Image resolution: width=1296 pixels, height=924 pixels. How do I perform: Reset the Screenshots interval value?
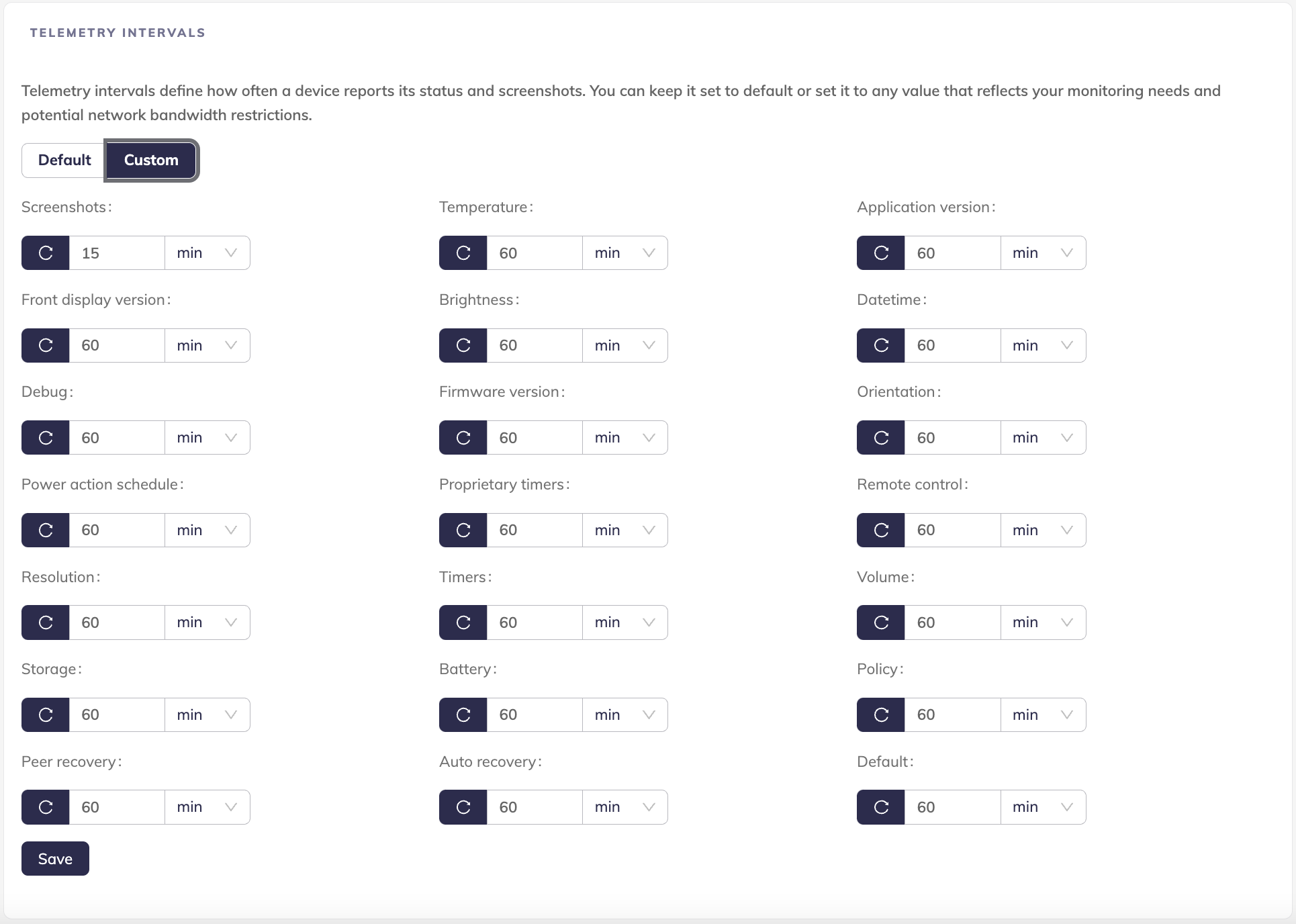(46, 253)
